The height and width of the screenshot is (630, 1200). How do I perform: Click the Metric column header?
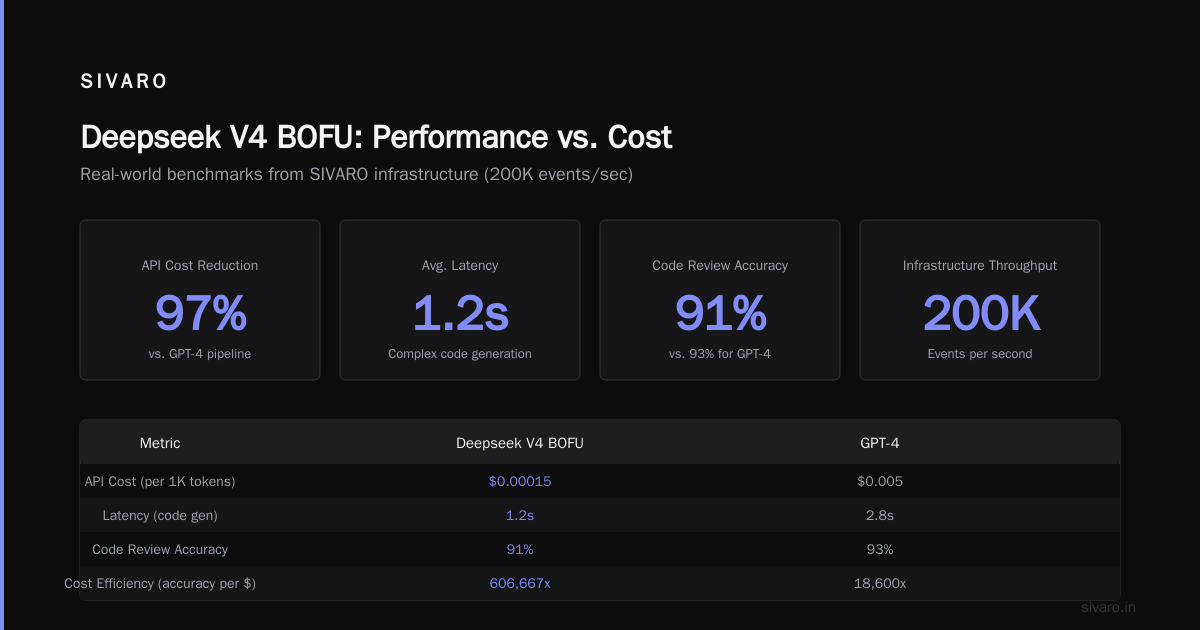[x=160, y=442]
